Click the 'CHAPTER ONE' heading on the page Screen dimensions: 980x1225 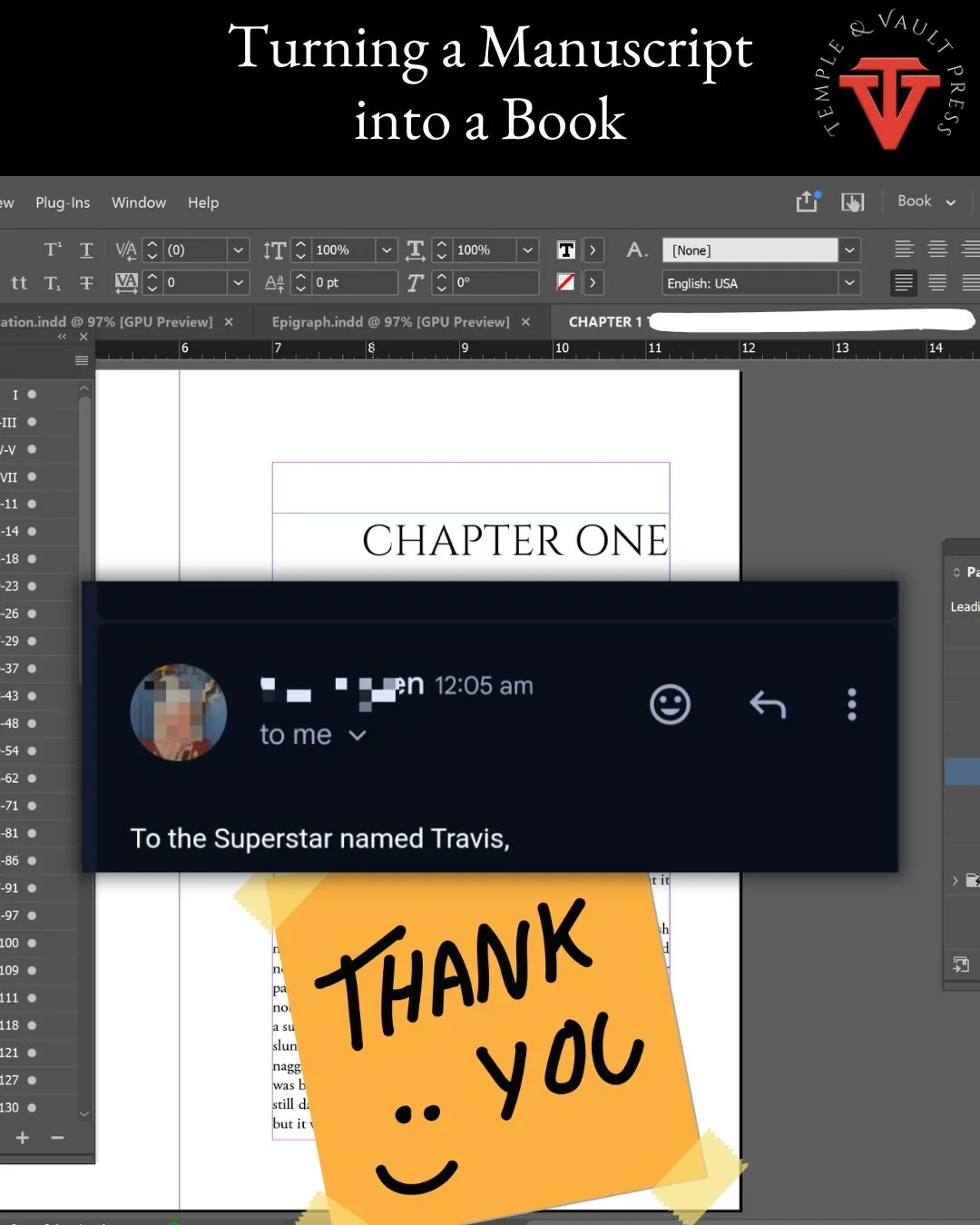coord(514,541)
